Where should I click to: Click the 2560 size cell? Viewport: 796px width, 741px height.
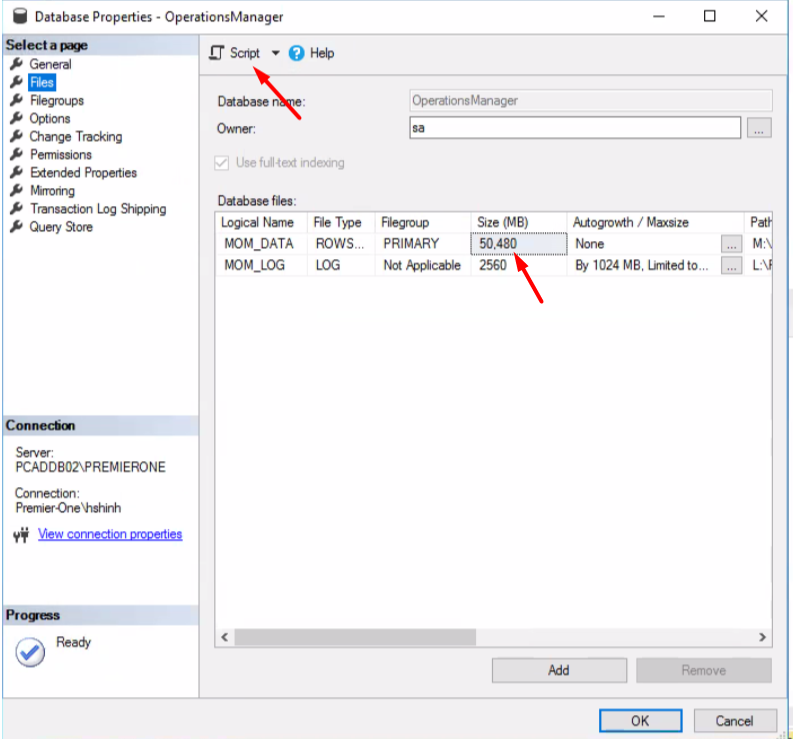(x=518, y=265)
